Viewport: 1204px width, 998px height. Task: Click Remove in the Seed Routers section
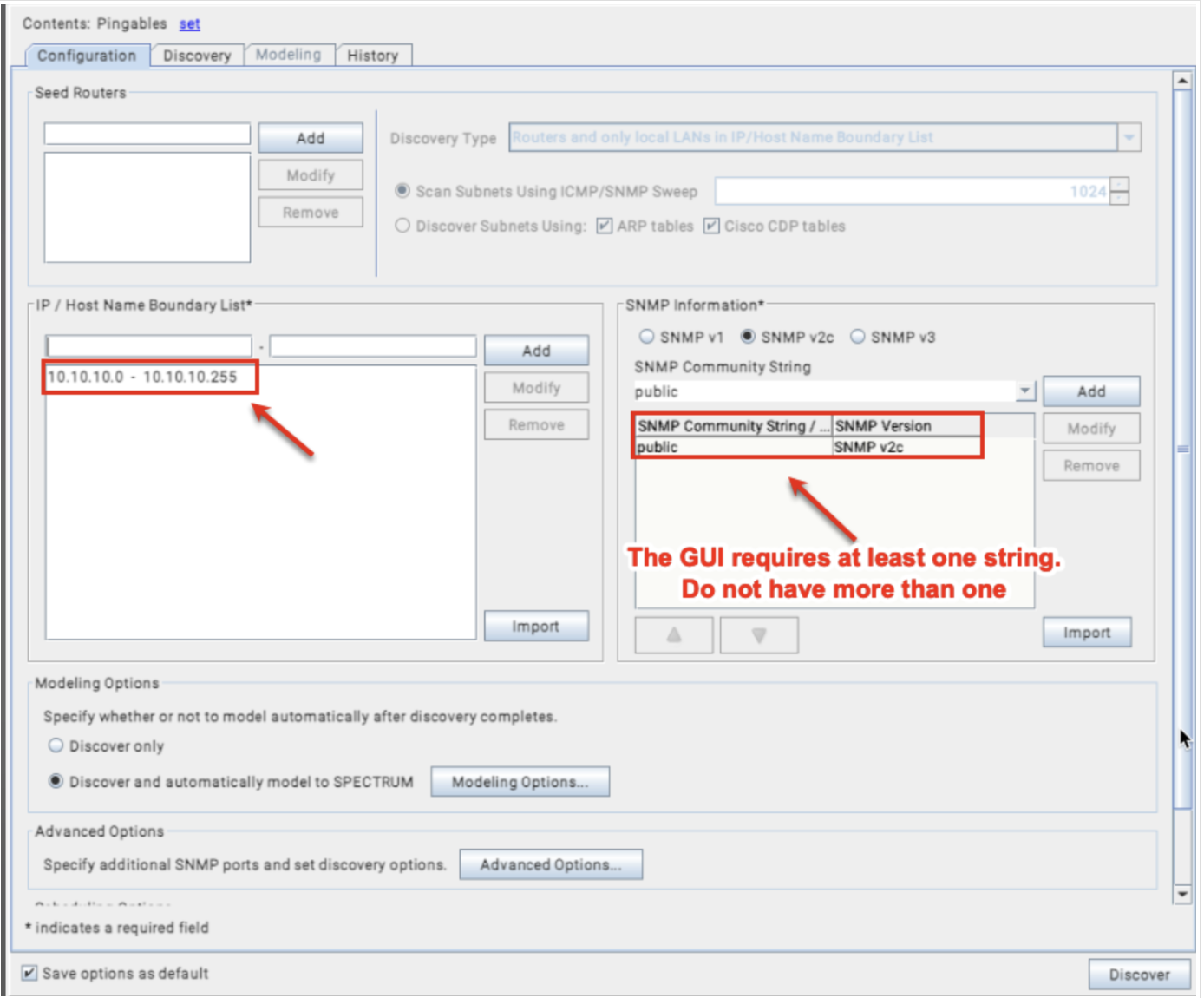click(311, 213)
